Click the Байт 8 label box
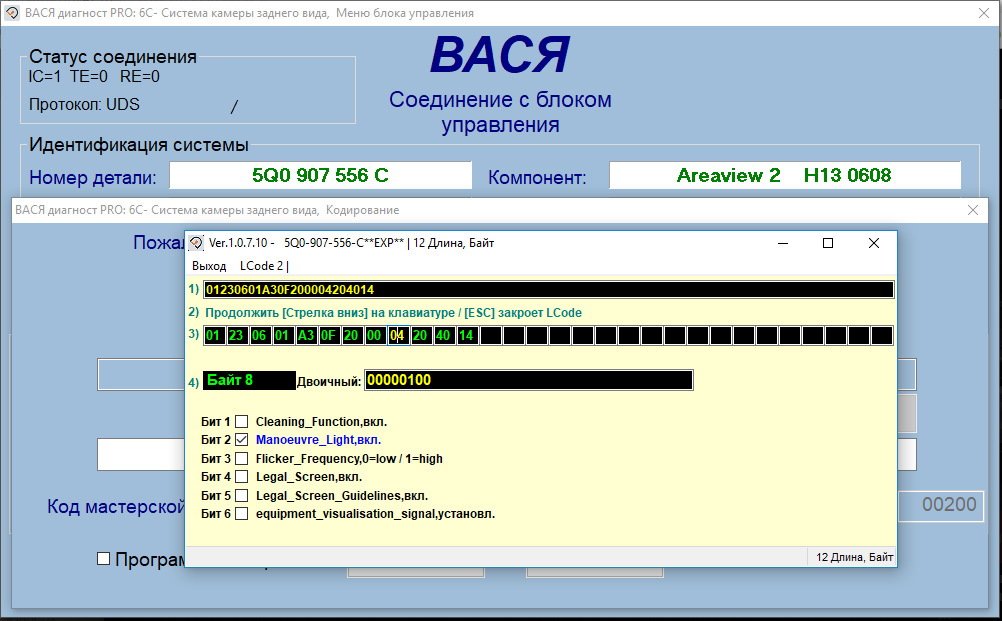 click(249, 380)
